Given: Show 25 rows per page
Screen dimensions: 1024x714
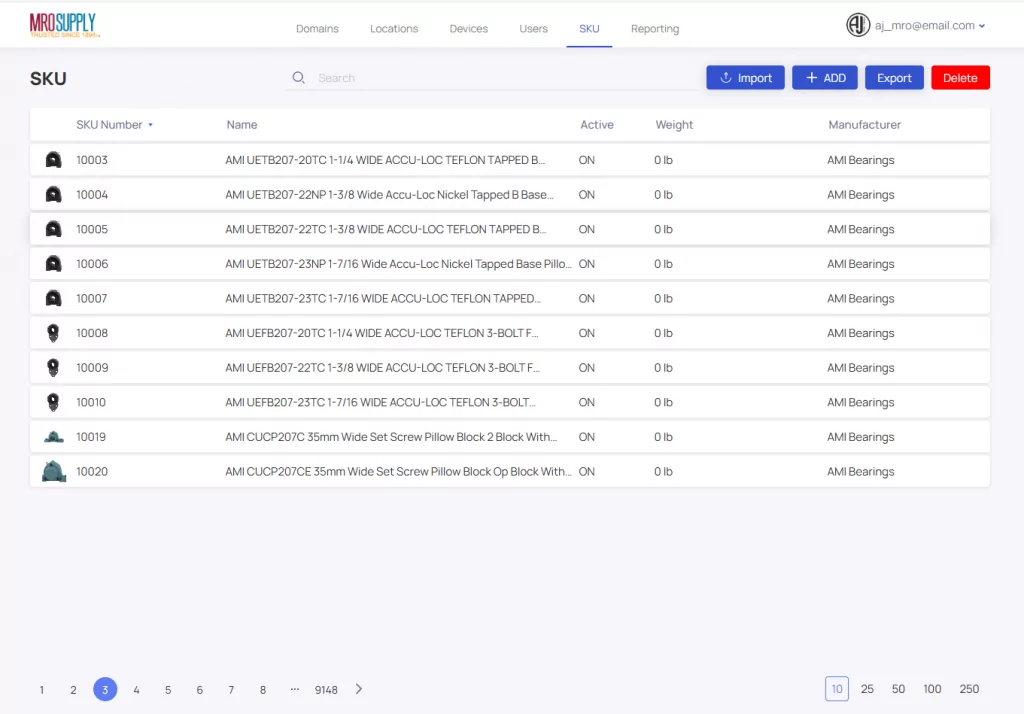Looking at the screenshot, I should pyautogui.click(x=867, y=689).
